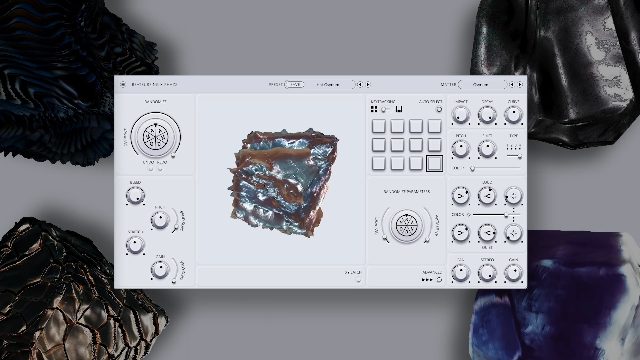This screenshot has height=360, width=640.
Task: Click upper split-arrow icon knob in right panel
Action: (487, 196)
